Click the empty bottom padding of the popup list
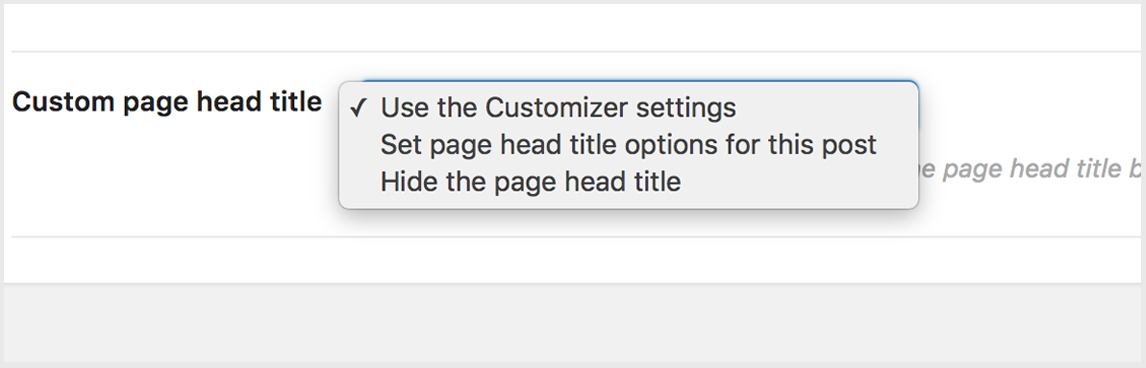This screenshot has height=368, width=1146. click(x=629, y=204)
